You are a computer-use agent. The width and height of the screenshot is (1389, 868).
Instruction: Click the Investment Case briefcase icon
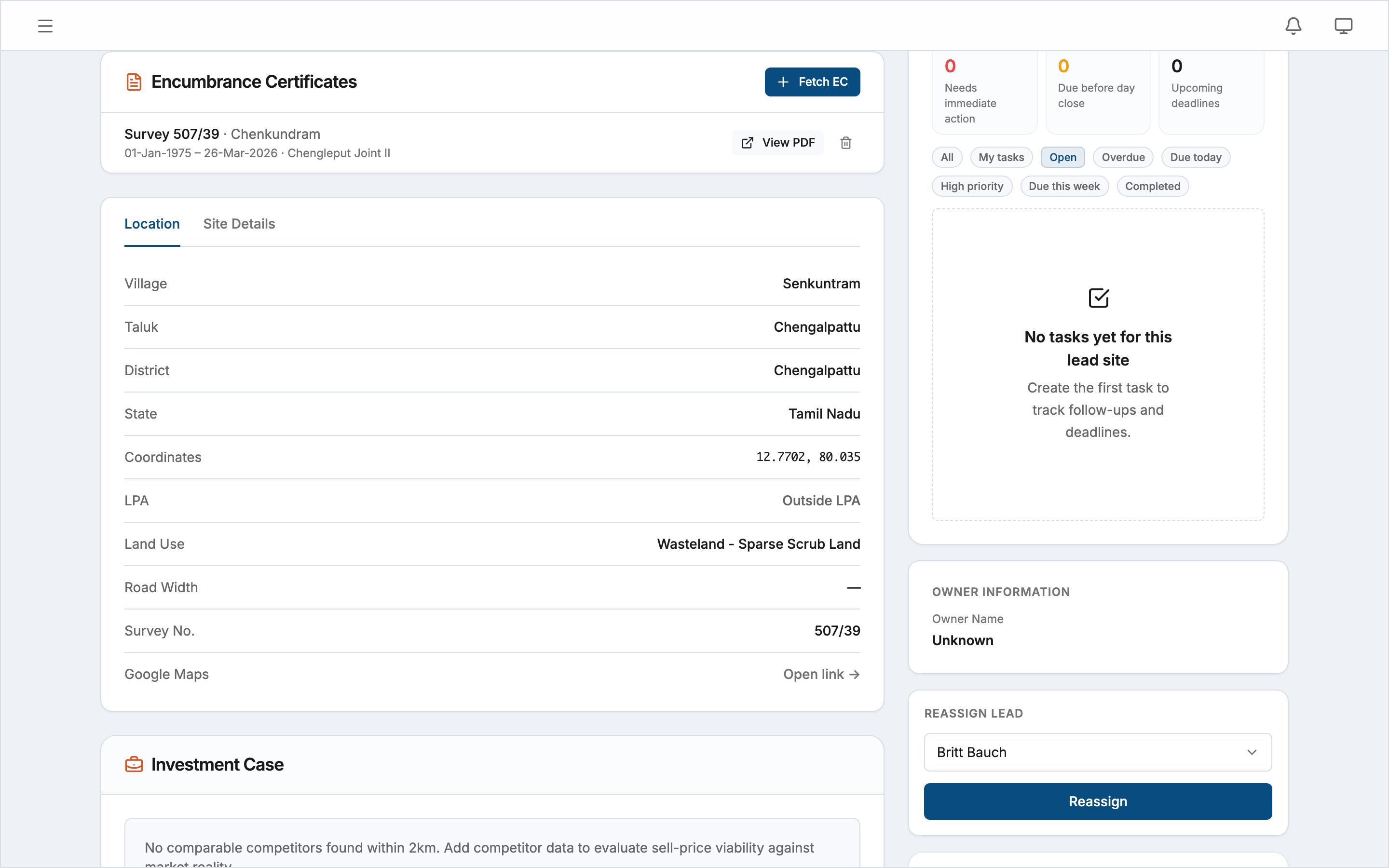coord(134,765)
